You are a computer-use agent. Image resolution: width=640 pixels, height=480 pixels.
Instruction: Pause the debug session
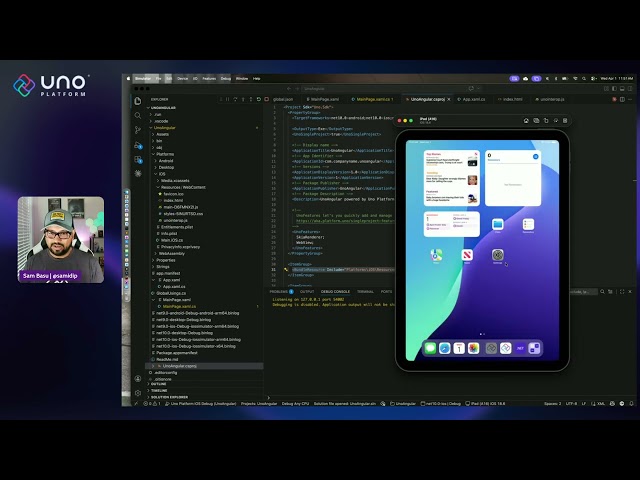tap(228, 99)
